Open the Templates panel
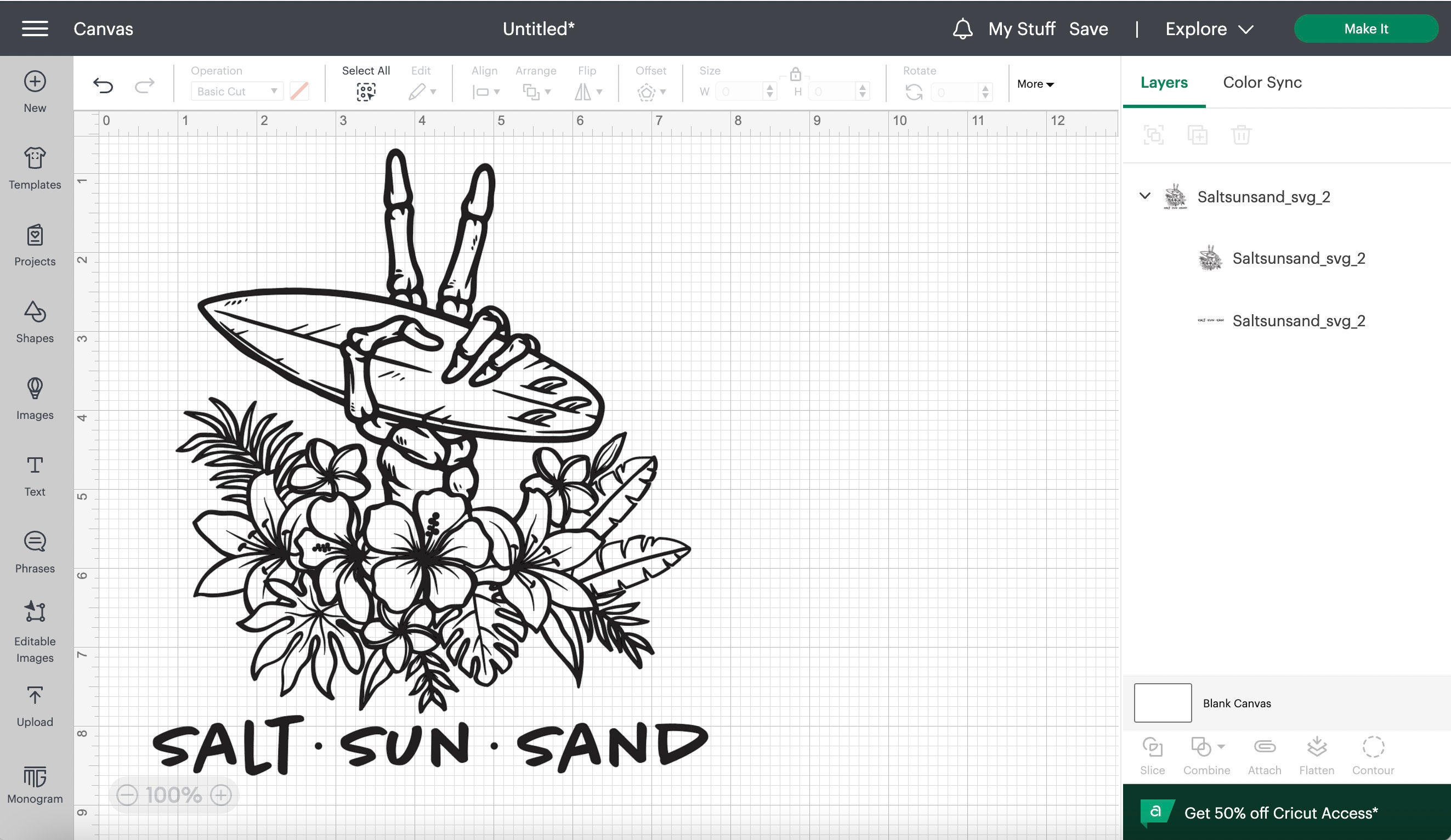1451x840 pixels. tap(34, 169)
